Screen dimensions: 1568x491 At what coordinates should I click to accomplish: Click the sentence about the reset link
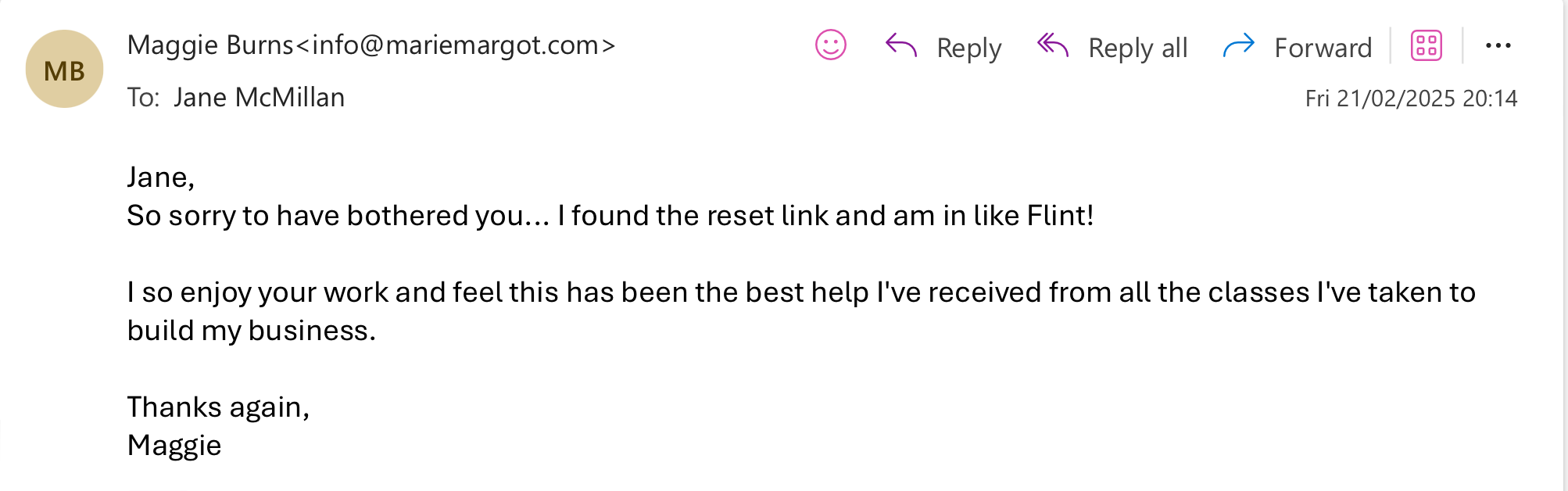tap(610, 216)
